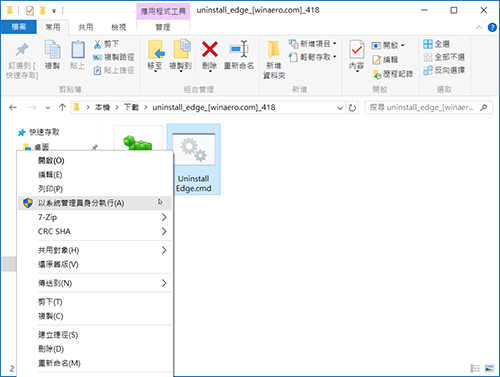
Task: Click 全部不選 select none
Action: (444, 57)
